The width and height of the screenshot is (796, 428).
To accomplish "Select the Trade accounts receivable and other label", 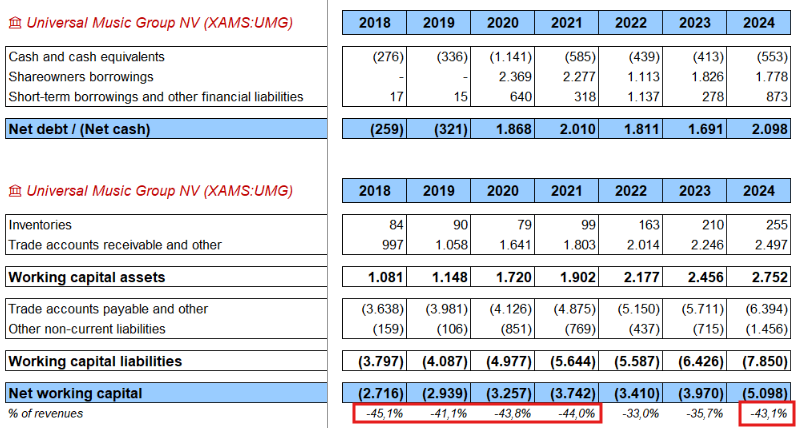I will click(x=115, y=245).
